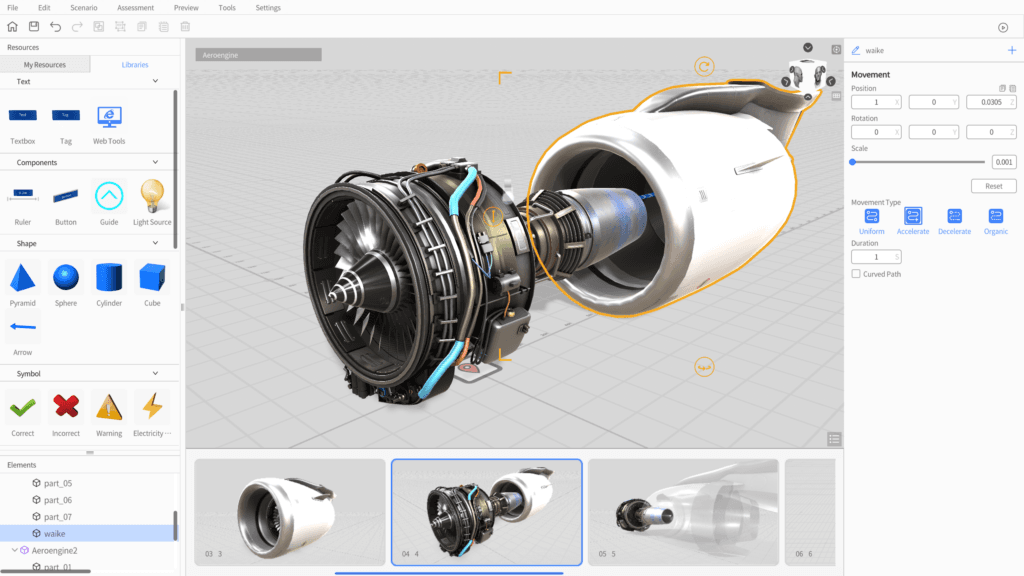Pick the Pyramid shape from the library

pyautogui.click(x=23, y=277)
